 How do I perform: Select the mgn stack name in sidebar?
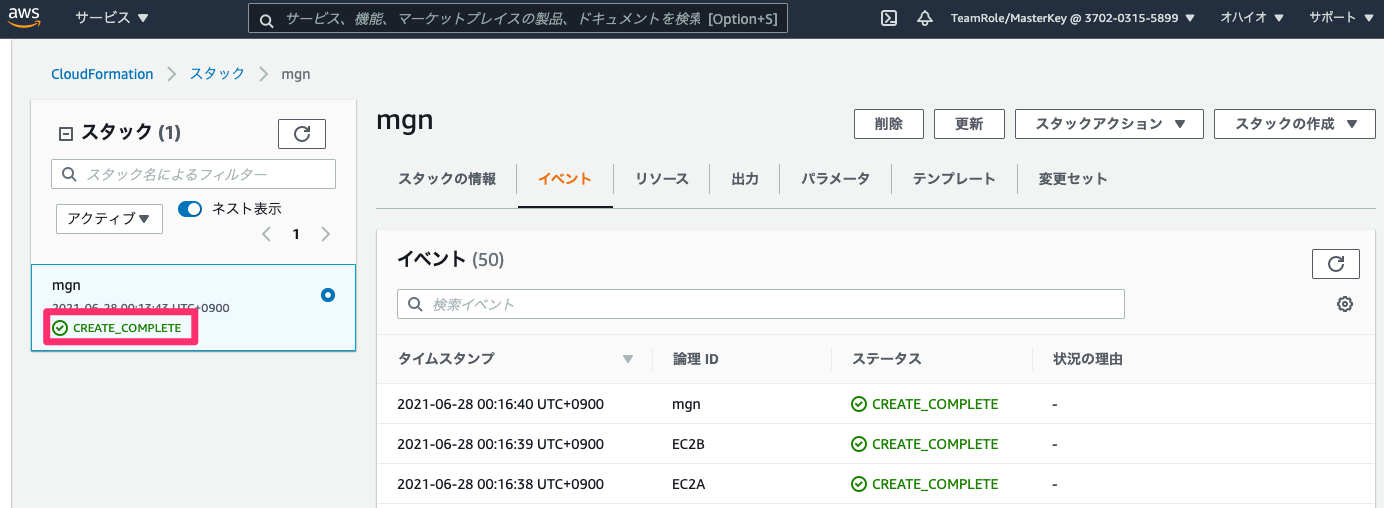[x=66, y=285]
